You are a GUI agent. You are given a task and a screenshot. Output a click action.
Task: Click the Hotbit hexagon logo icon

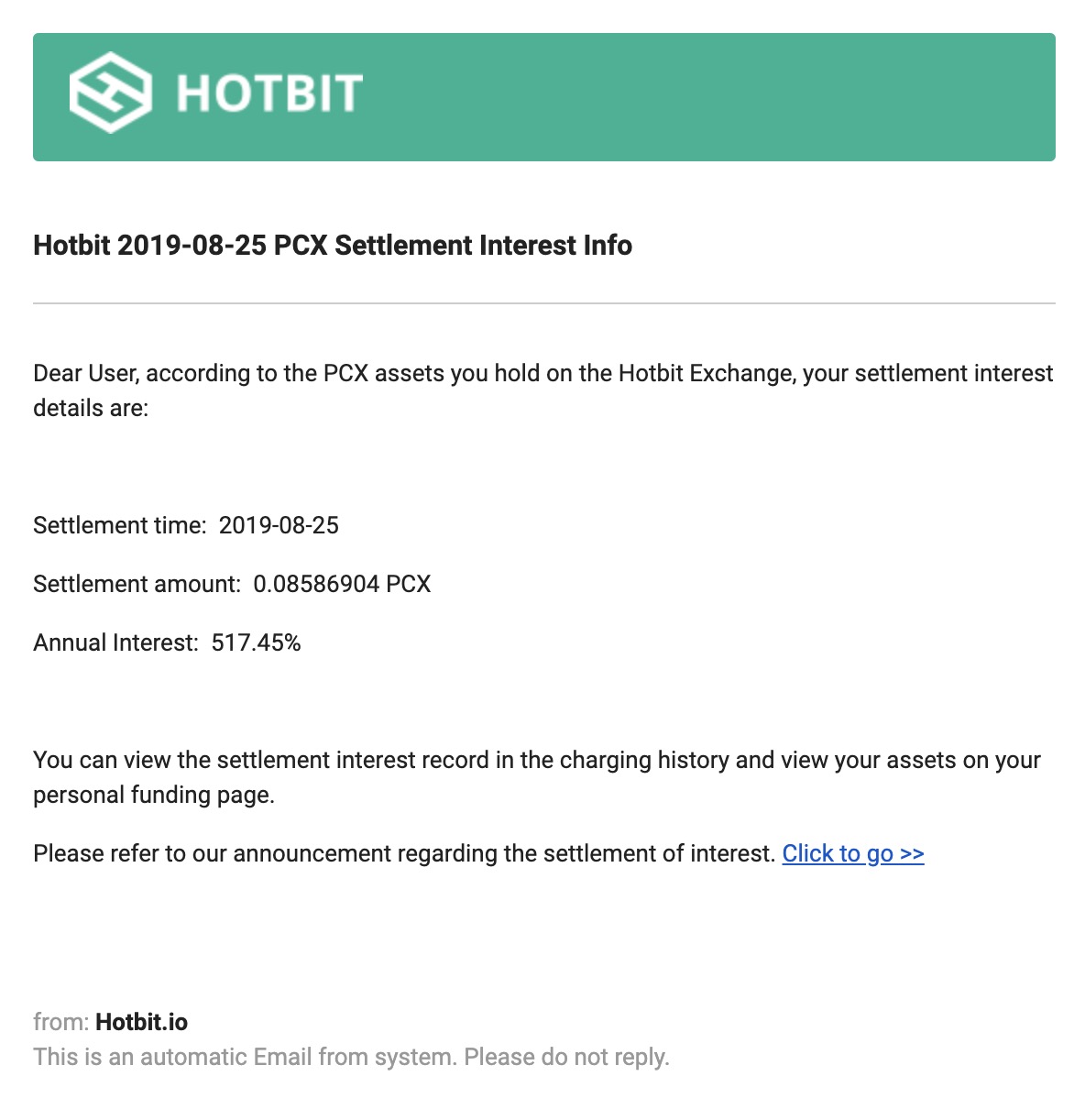tap(110, 93)
